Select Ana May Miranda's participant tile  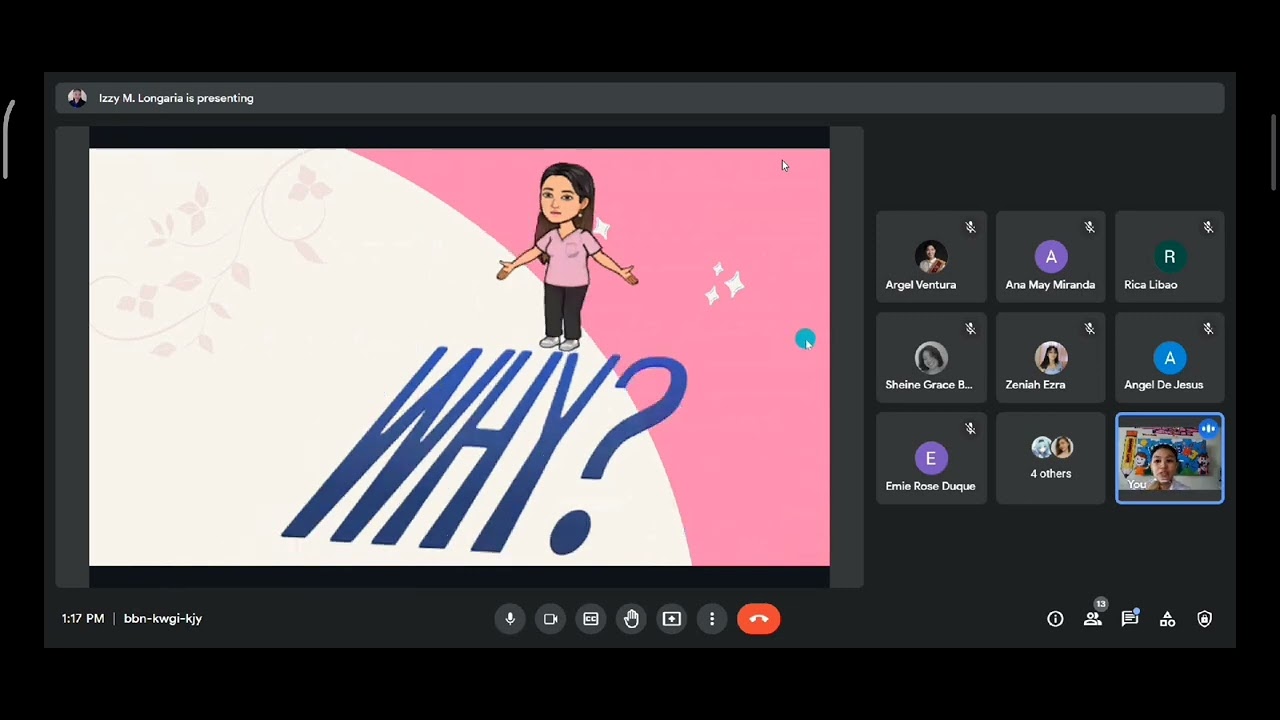click(x=1050, y=257)
